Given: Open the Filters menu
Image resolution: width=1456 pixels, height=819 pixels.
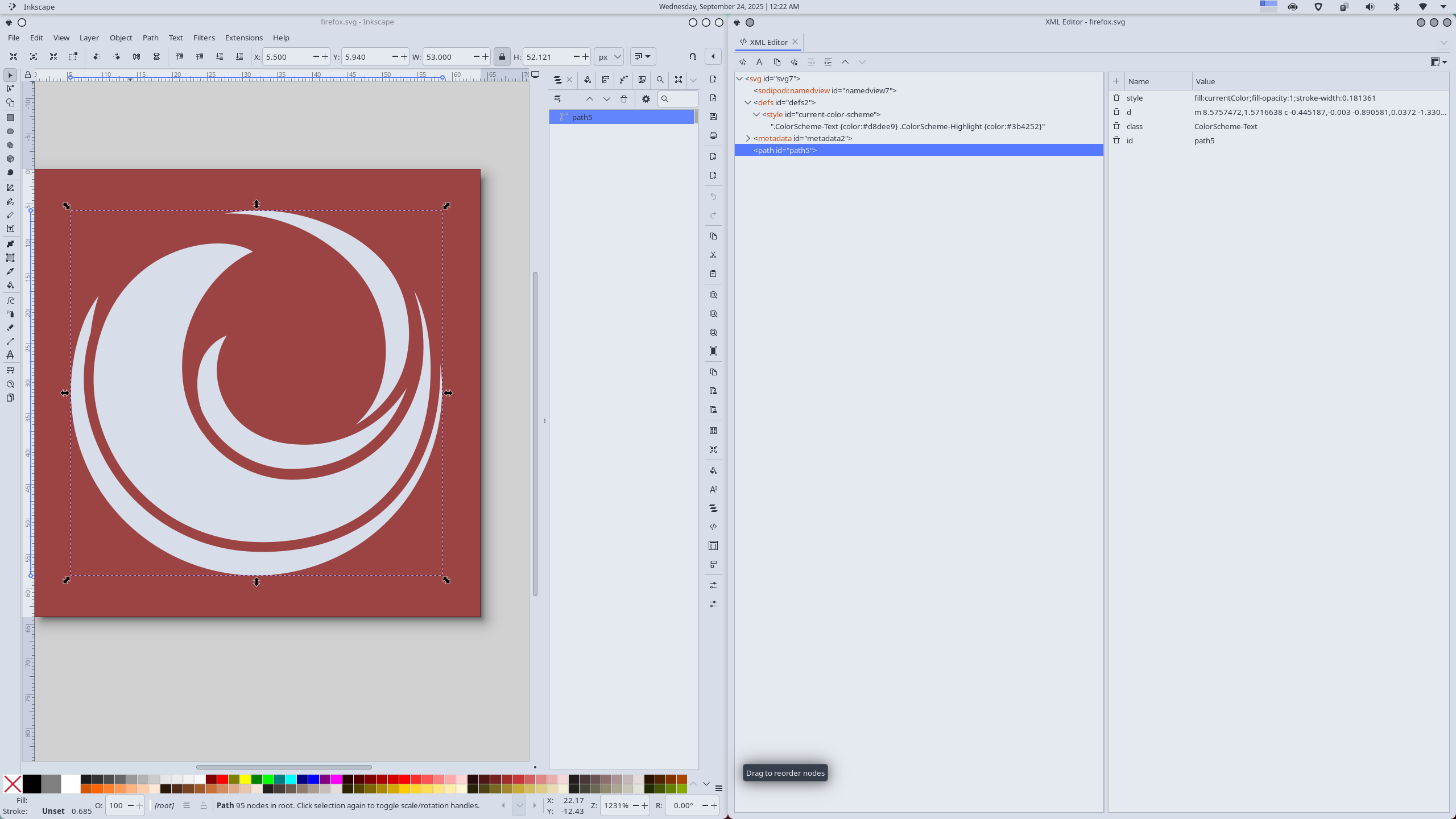Looking at the screenshot, I should pos(204,38).
